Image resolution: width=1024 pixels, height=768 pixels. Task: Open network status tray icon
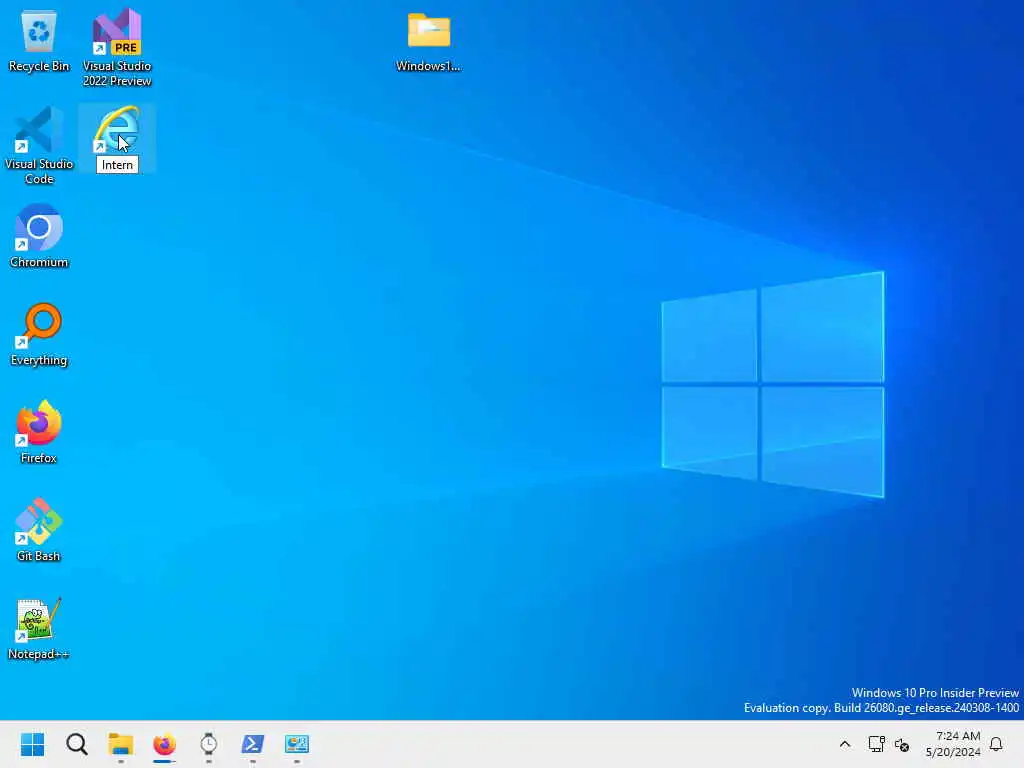point(876,744)
